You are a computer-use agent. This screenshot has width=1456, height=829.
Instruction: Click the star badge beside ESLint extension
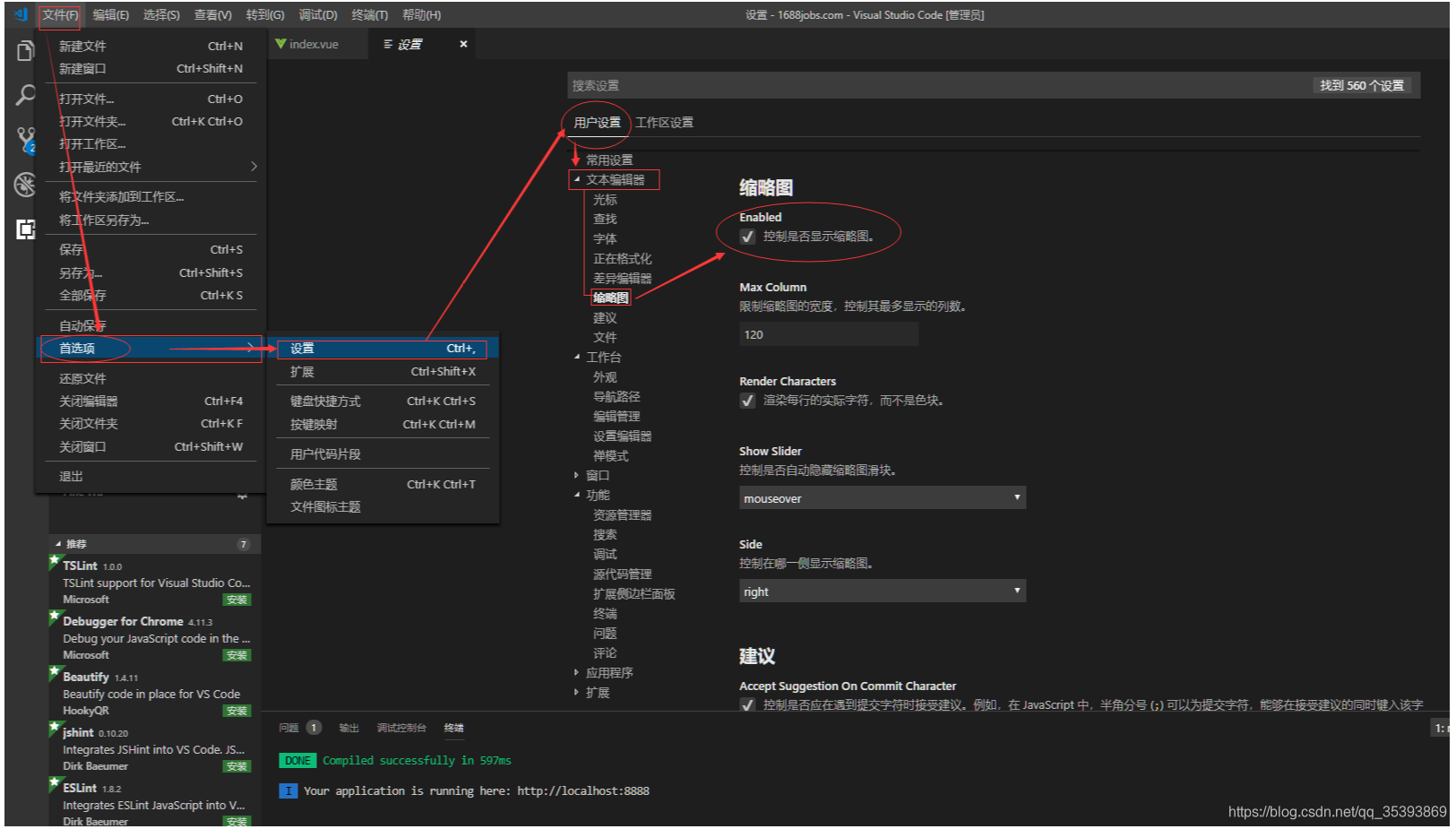55,783
